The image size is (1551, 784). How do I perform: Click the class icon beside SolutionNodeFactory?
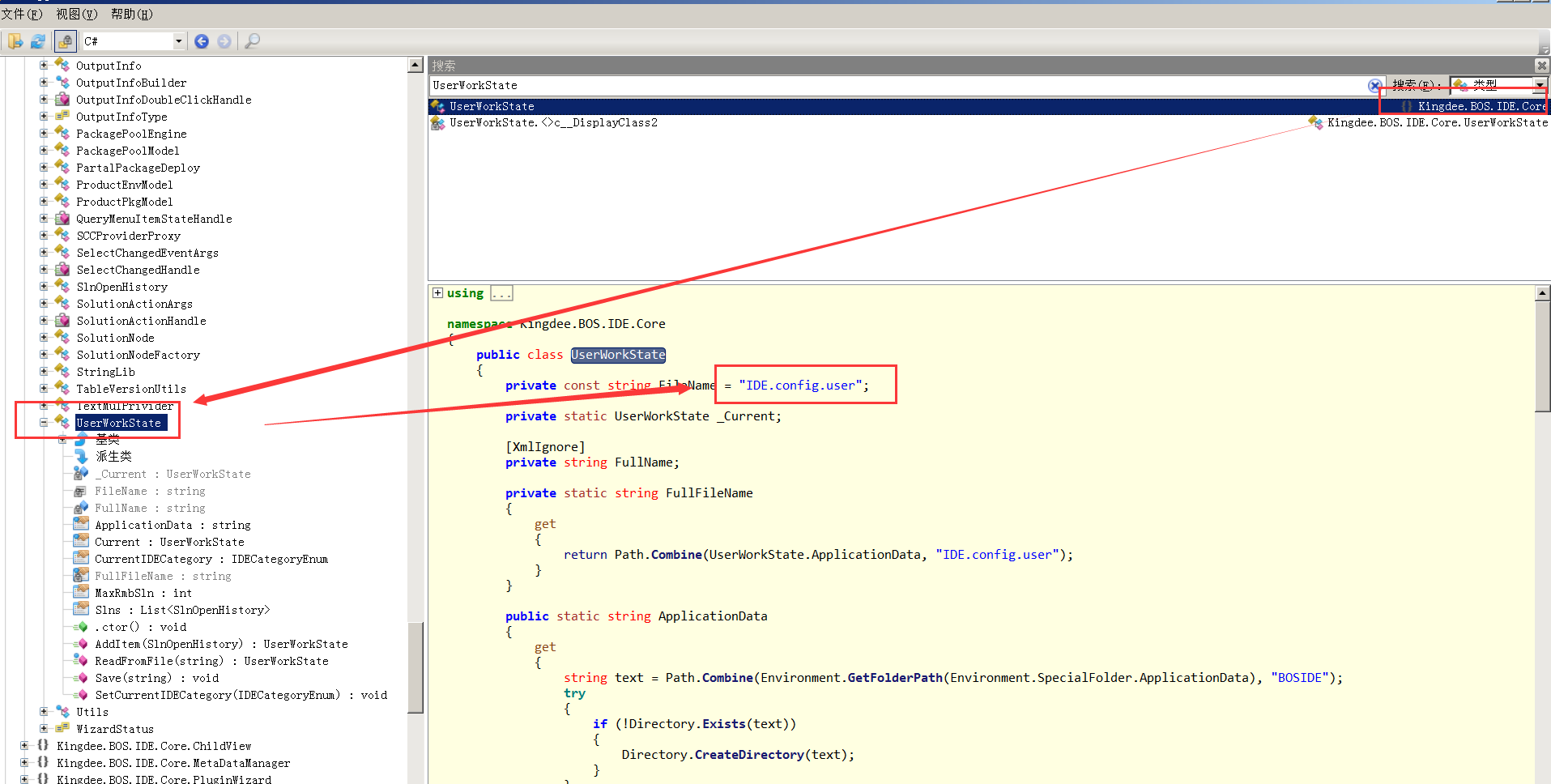click(62, 354)
